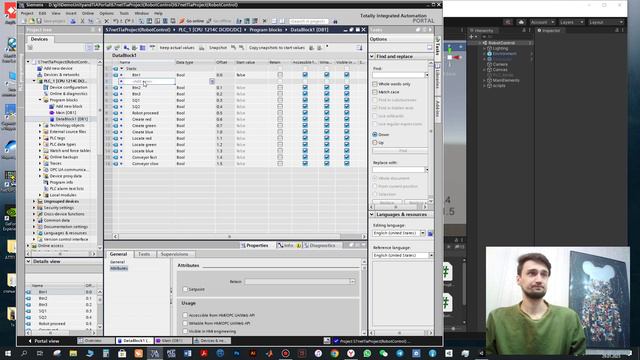Viewport: 640px width, 360px height.
Task: Open the Reference language dropdown
Action: 431,255
